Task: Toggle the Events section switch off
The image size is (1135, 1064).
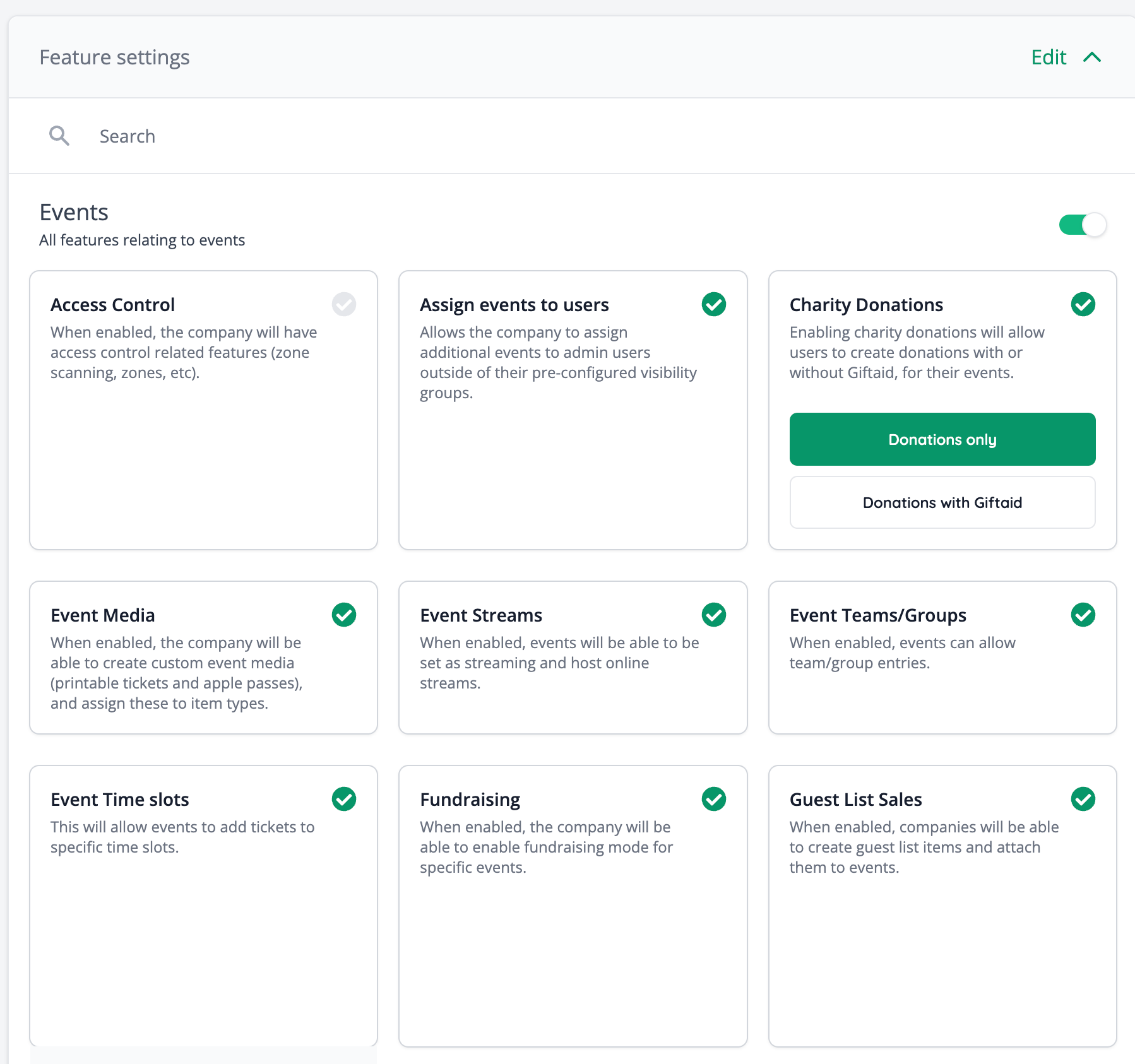Action: pos(1082,225)
